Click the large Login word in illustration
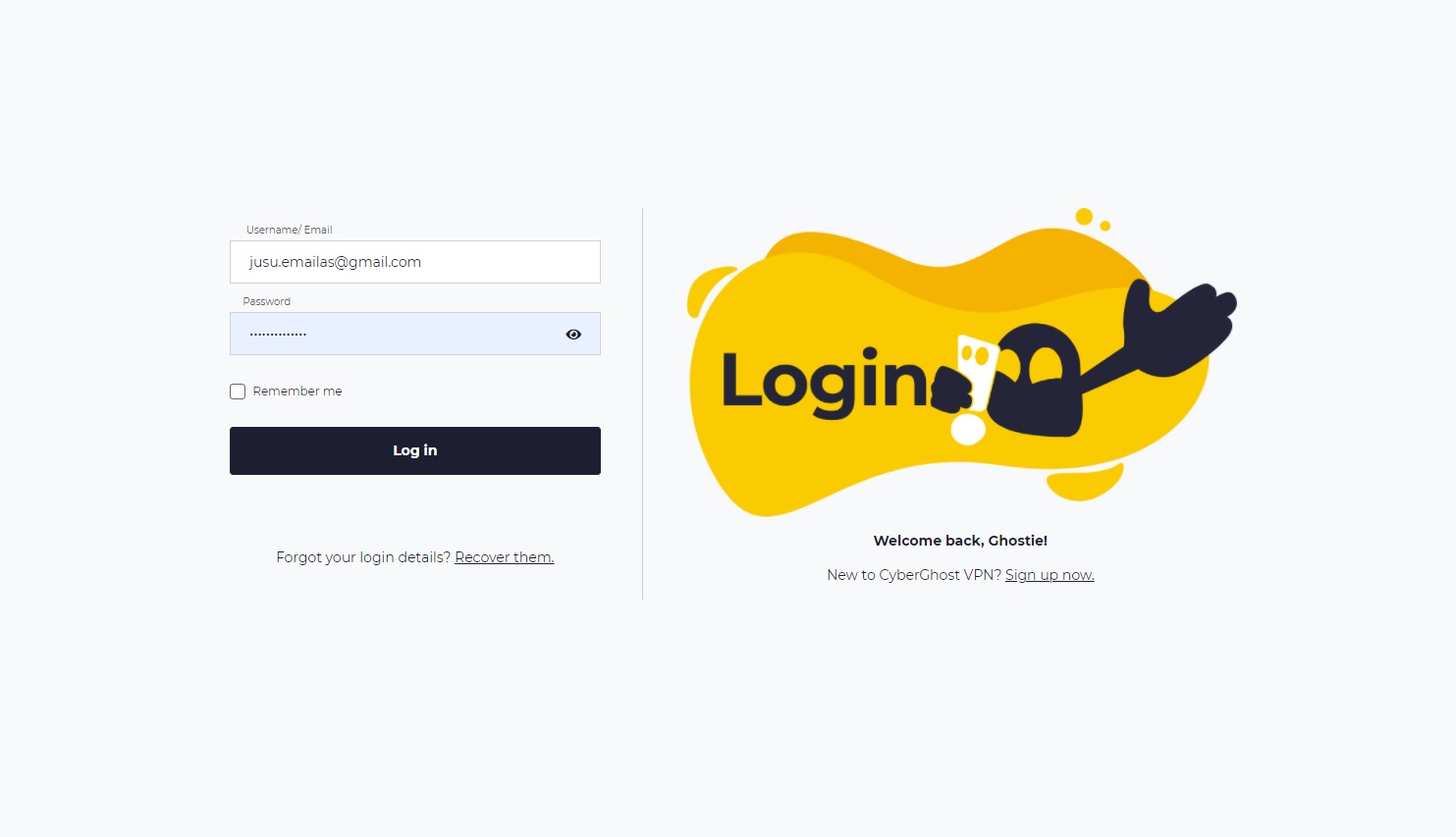 coord(825,381)
